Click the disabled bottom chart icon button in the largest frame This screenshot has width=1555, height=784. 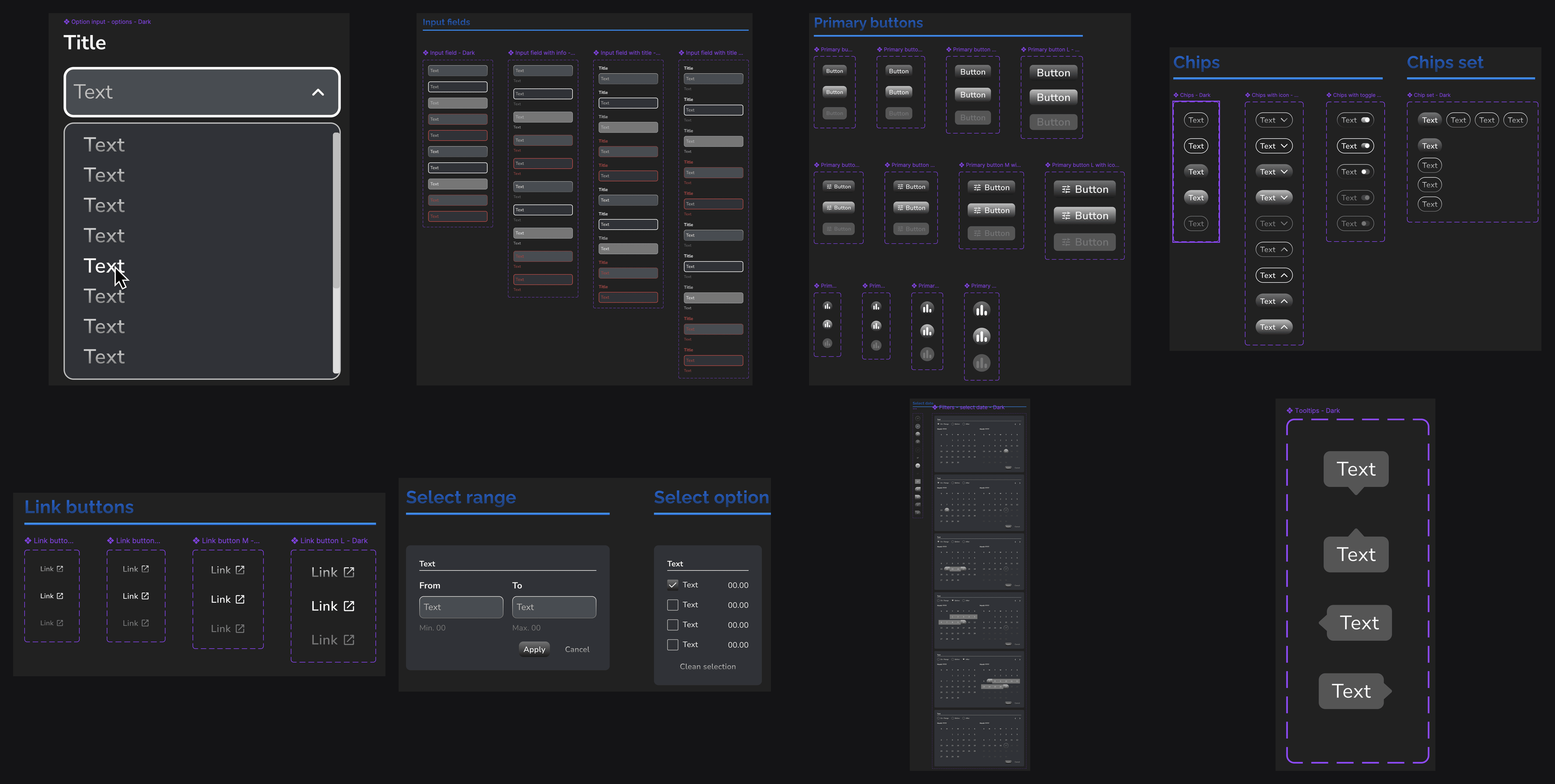[982, 363]
